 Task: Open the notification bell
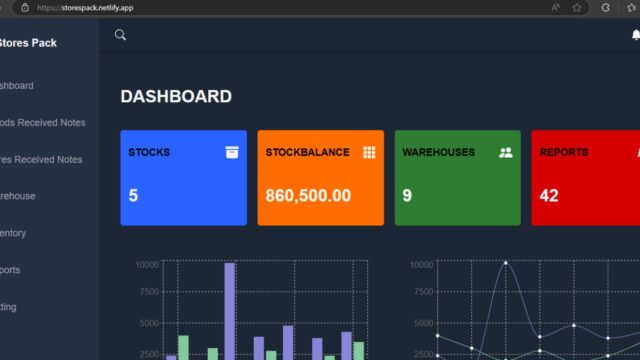coord(636,35)
